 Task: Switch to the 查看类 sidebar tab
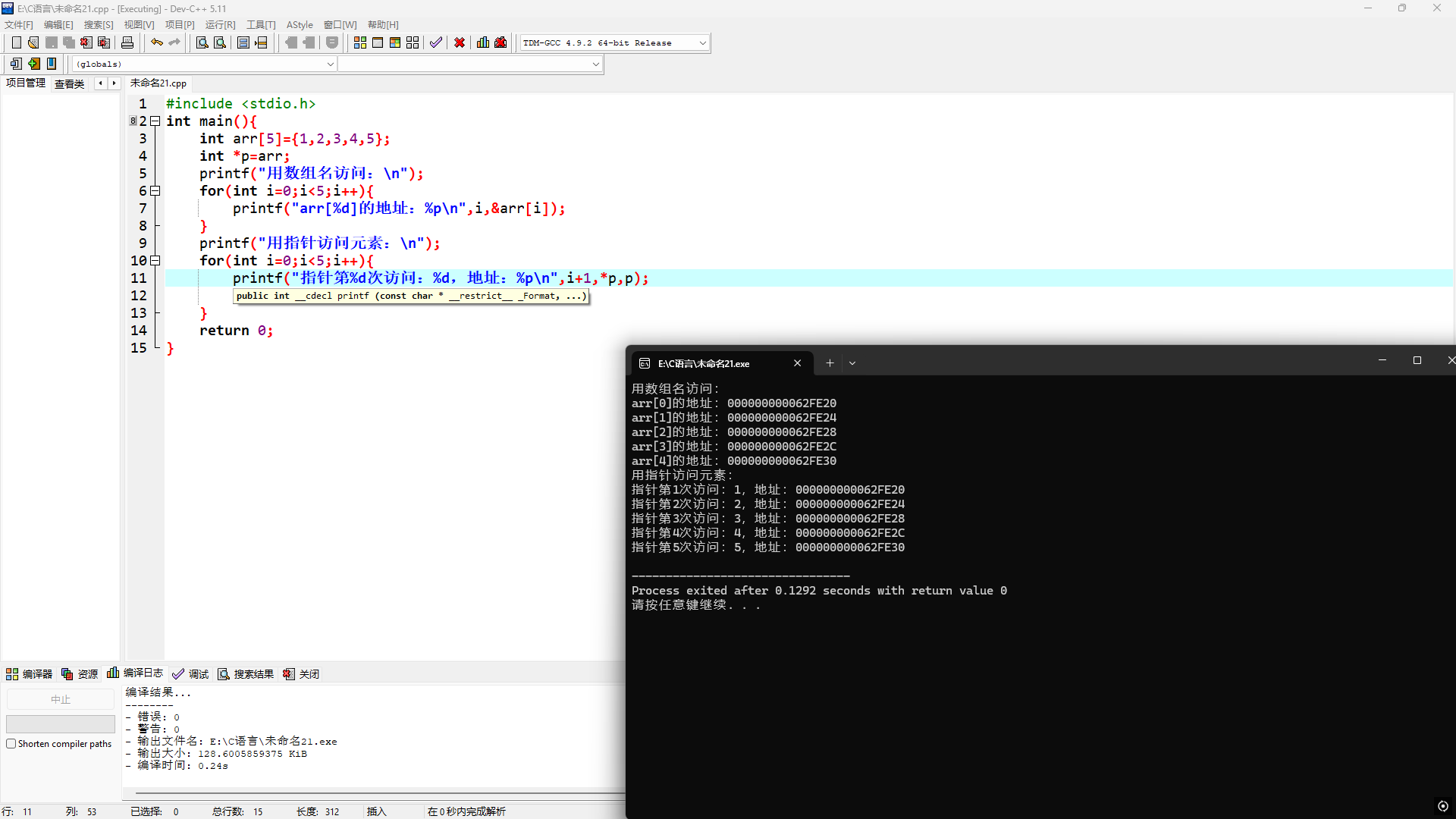coord(69,83)
